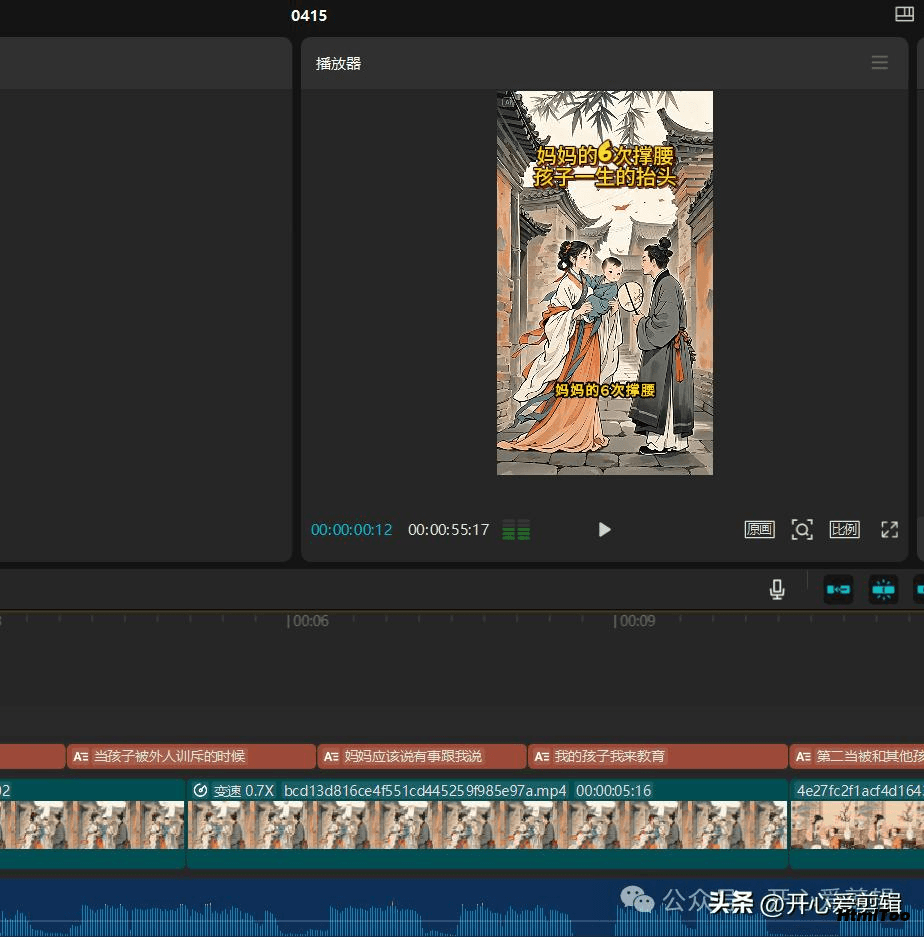Play the video in the player
The image size is (924, 937).
[604, 529]
